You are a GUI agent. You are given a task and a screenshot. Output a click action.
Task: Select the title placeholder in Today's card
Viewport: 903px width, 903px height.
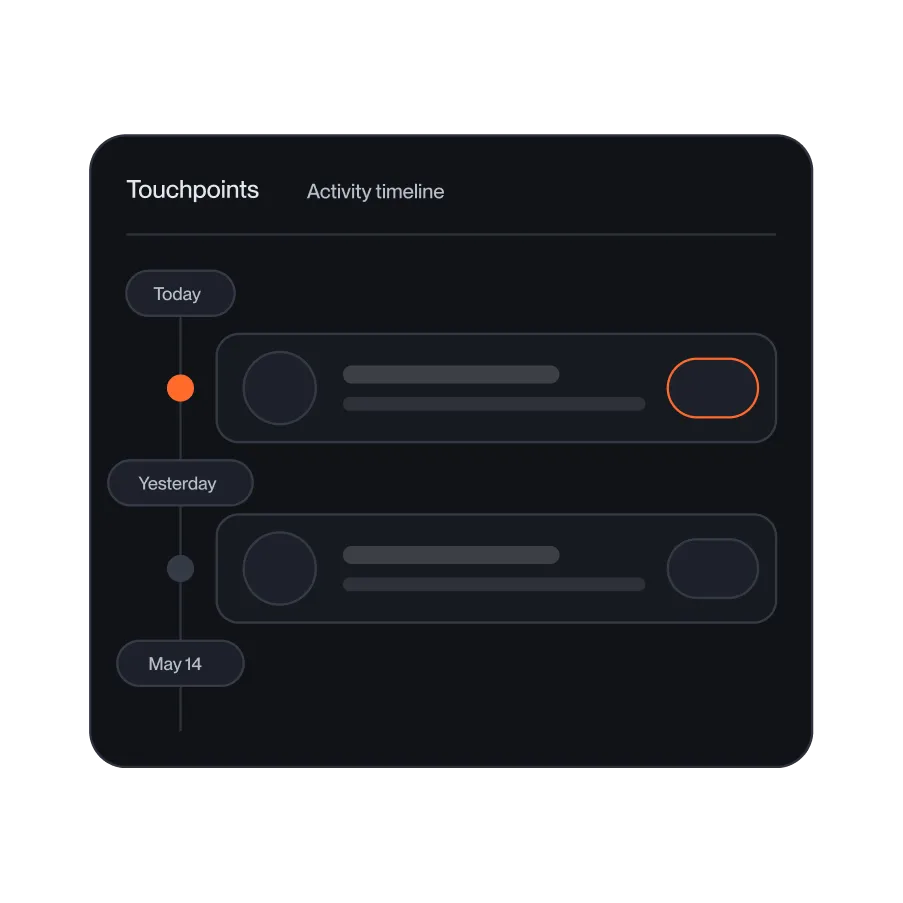click(451, 374)
